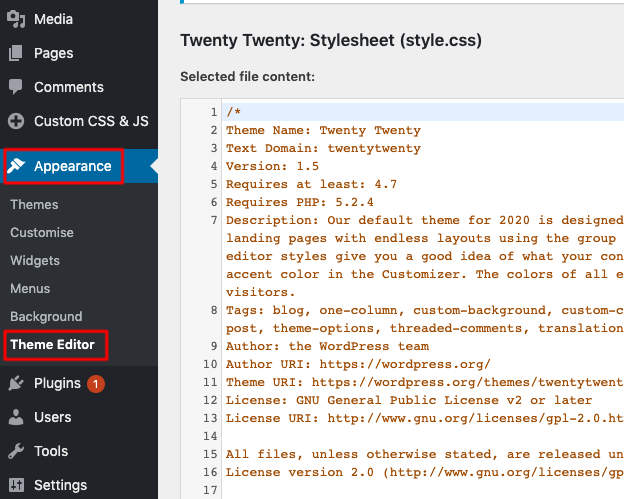Click the 'Theme URI' code line

pyautogui.click(x=425, y=382)
